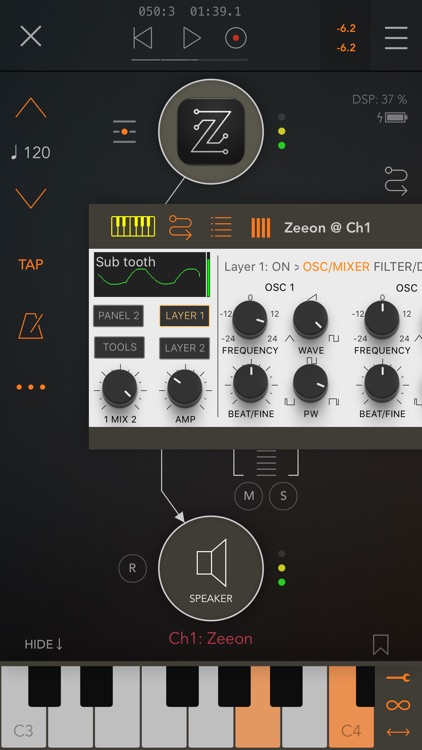Increase tempo with the up chevron
The height and width of the screenshot is (750, 422).
click(31, 108)
